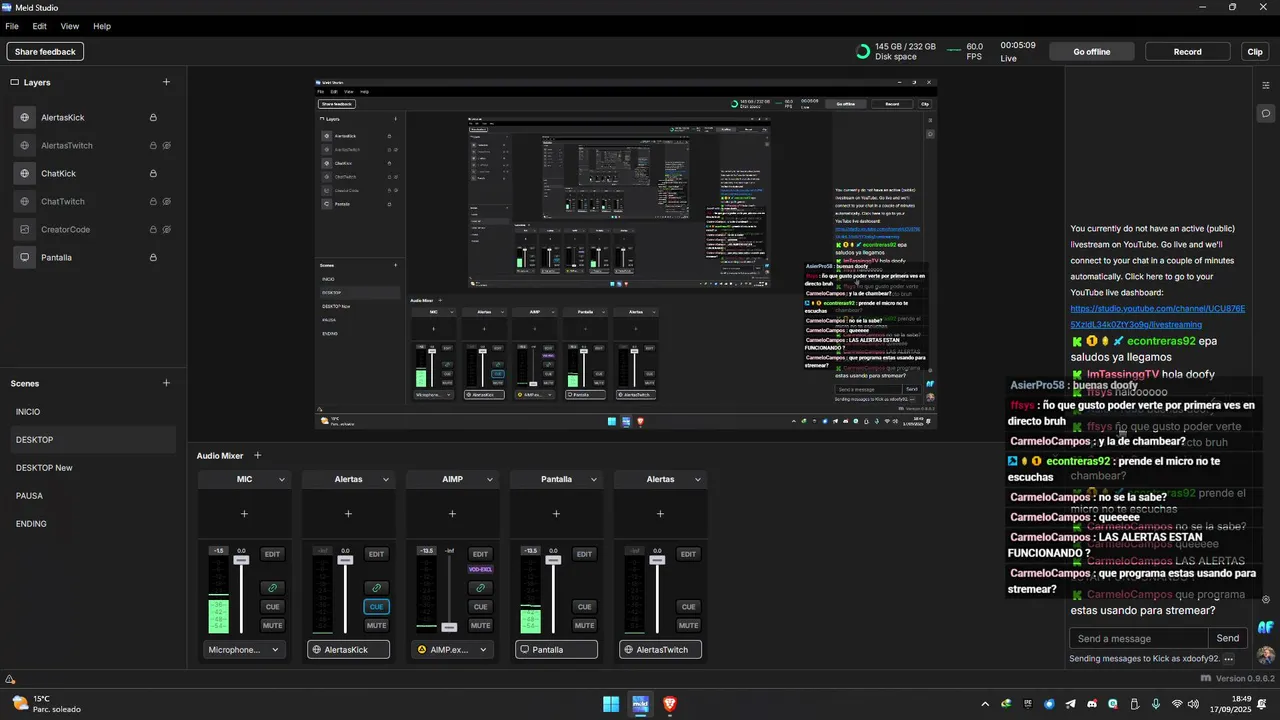Expand the first Alertas track header dropdown
The width and height of the screenshot is (1280, 720).
[386, 480]
